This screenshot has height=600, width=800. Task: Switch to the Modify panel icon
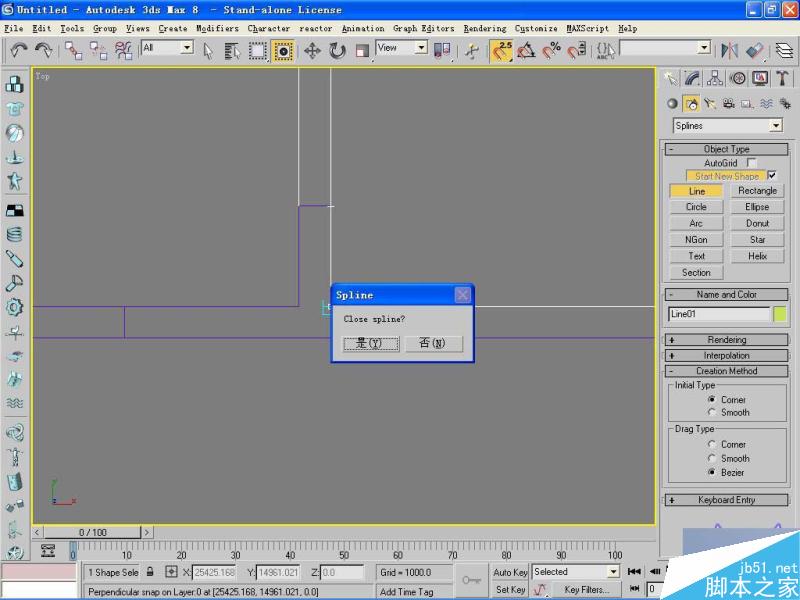(x=691, y=78)
